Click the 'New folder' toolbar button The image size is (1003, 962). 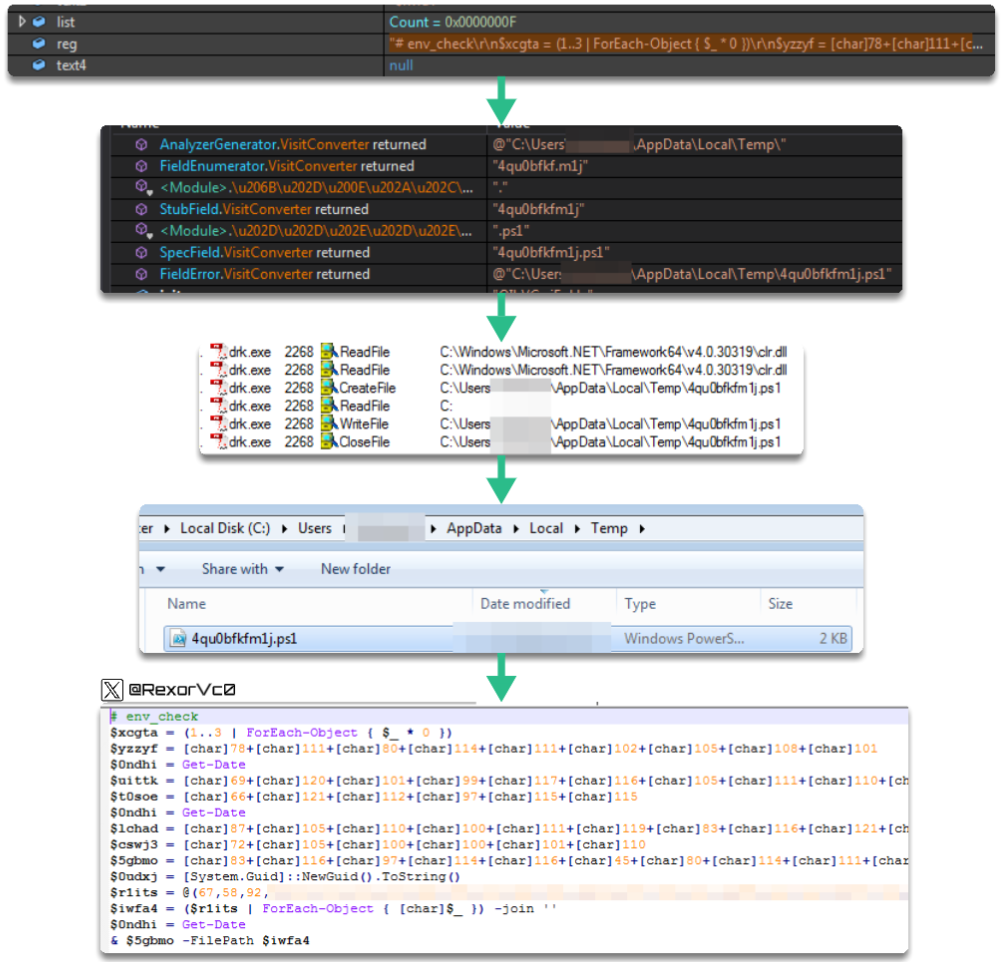click(356, 569)
